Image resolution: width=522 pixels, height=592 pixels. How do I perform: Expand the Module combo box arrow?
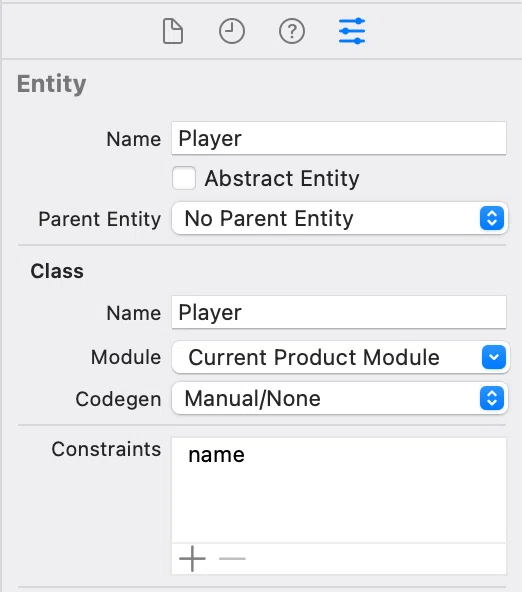pyautogui.click(x=494, y=357)
